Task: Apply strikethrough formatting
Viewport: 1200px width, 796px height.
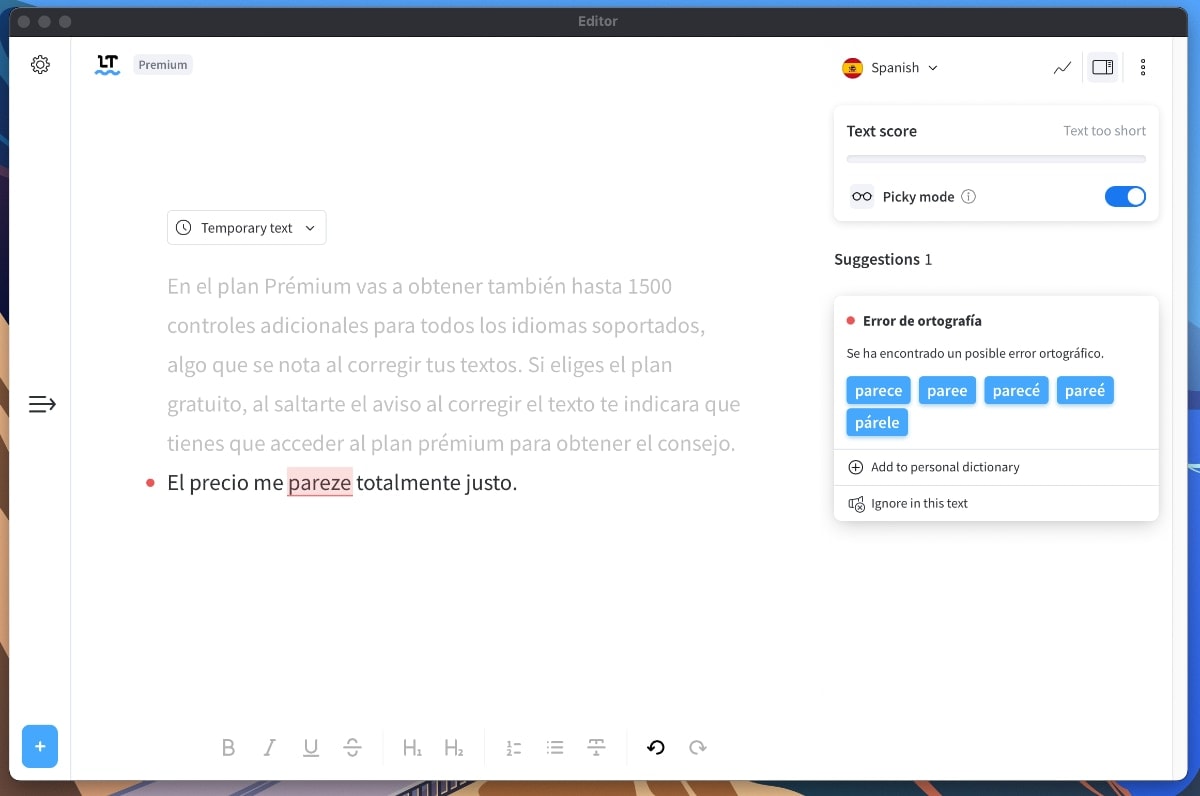Action: point(353,747)
